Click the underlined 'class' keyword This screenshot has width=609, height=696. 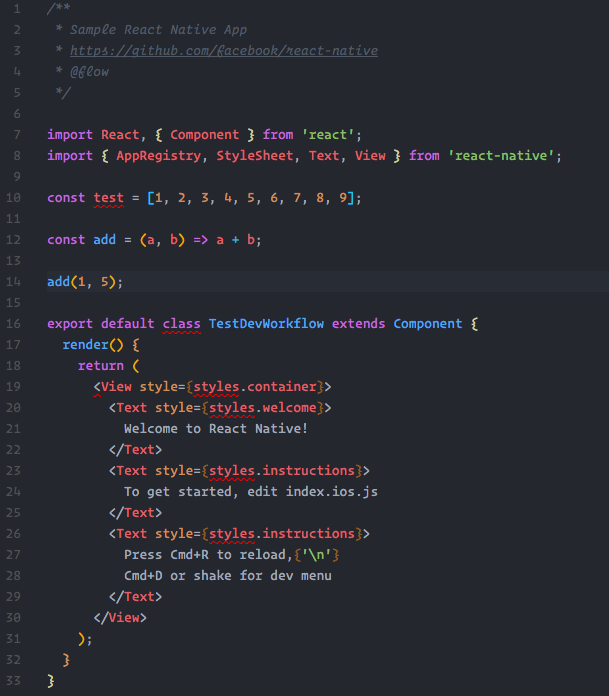182,324
